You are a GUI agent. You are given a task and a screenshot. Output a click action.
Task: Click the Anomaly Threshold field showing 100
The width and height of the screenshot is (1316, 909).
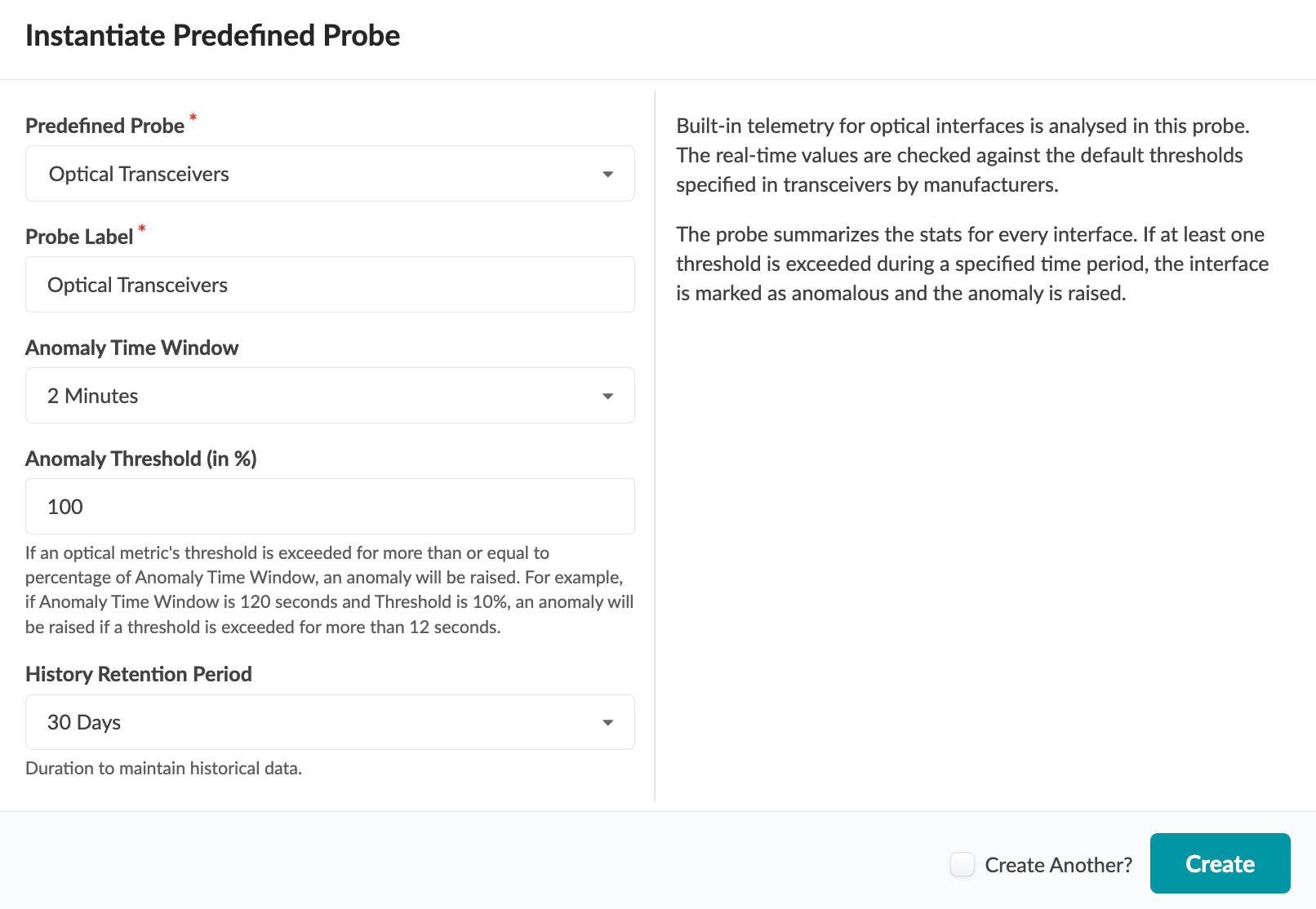click(x=330, y=507)
